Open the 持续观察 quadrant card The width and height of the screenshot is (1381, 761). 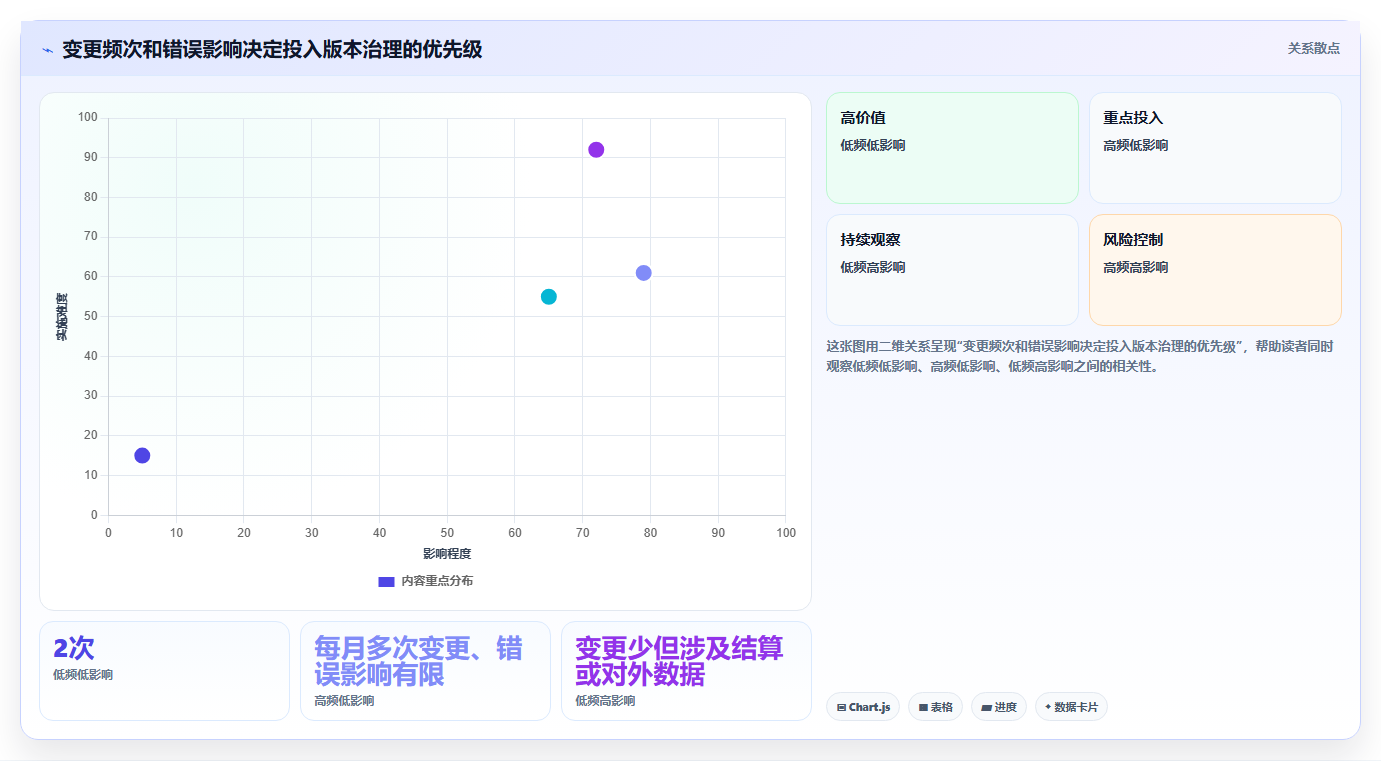coord(952,270)
